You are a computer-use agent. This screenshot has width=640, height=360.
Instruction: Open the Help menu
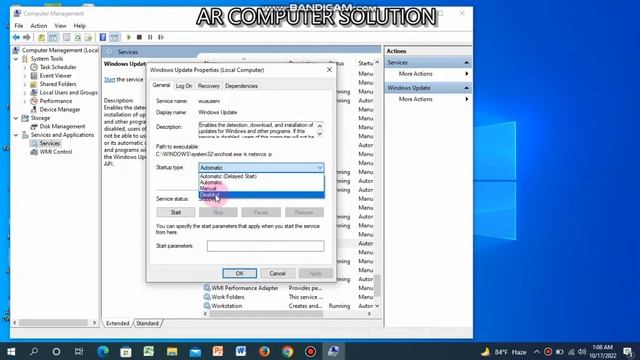[80, 26]
